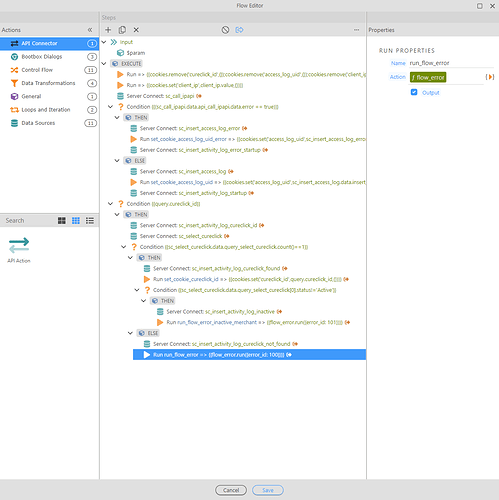Screen dimensions: 499x500
Task: Open the three-dots more options menu
Action: [357, 30]
